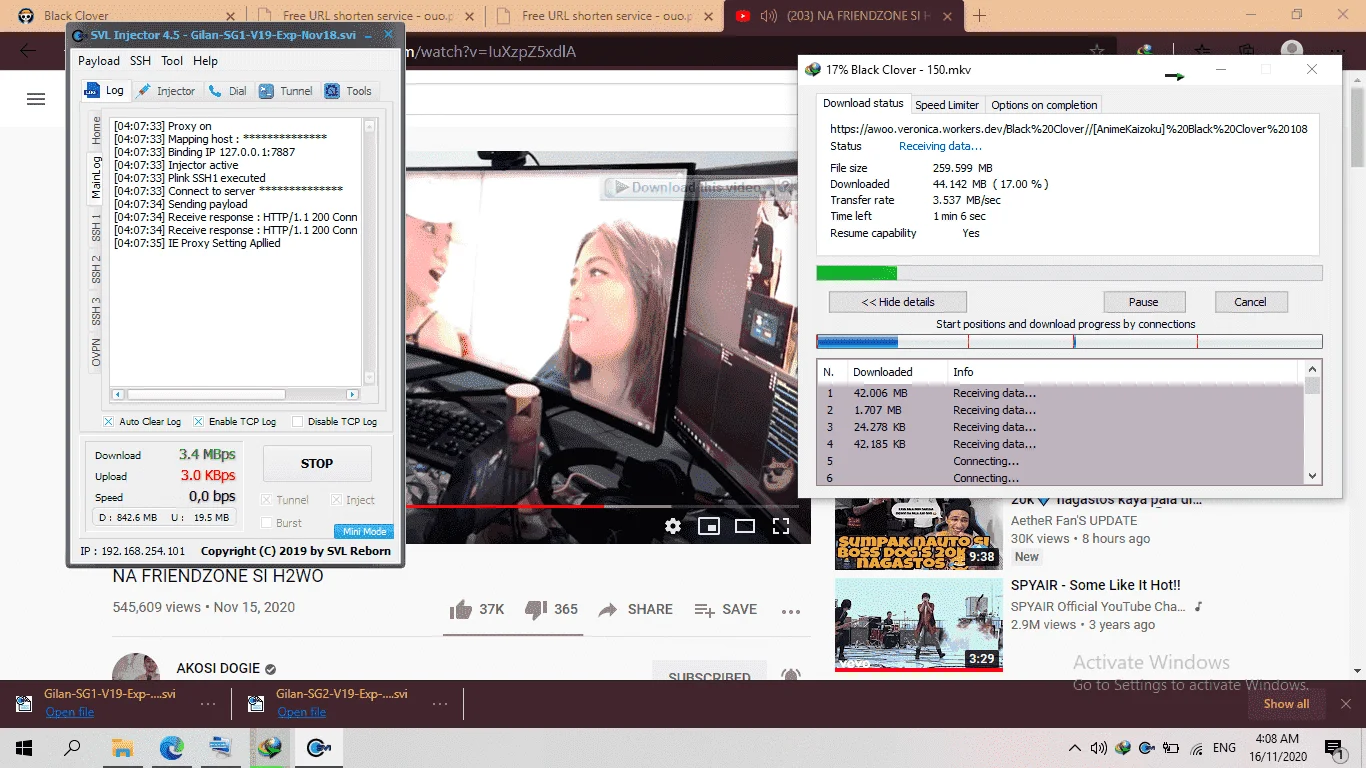Enable YouTube miniplayer mode
1366x768 pixels.
click(709, 526)
